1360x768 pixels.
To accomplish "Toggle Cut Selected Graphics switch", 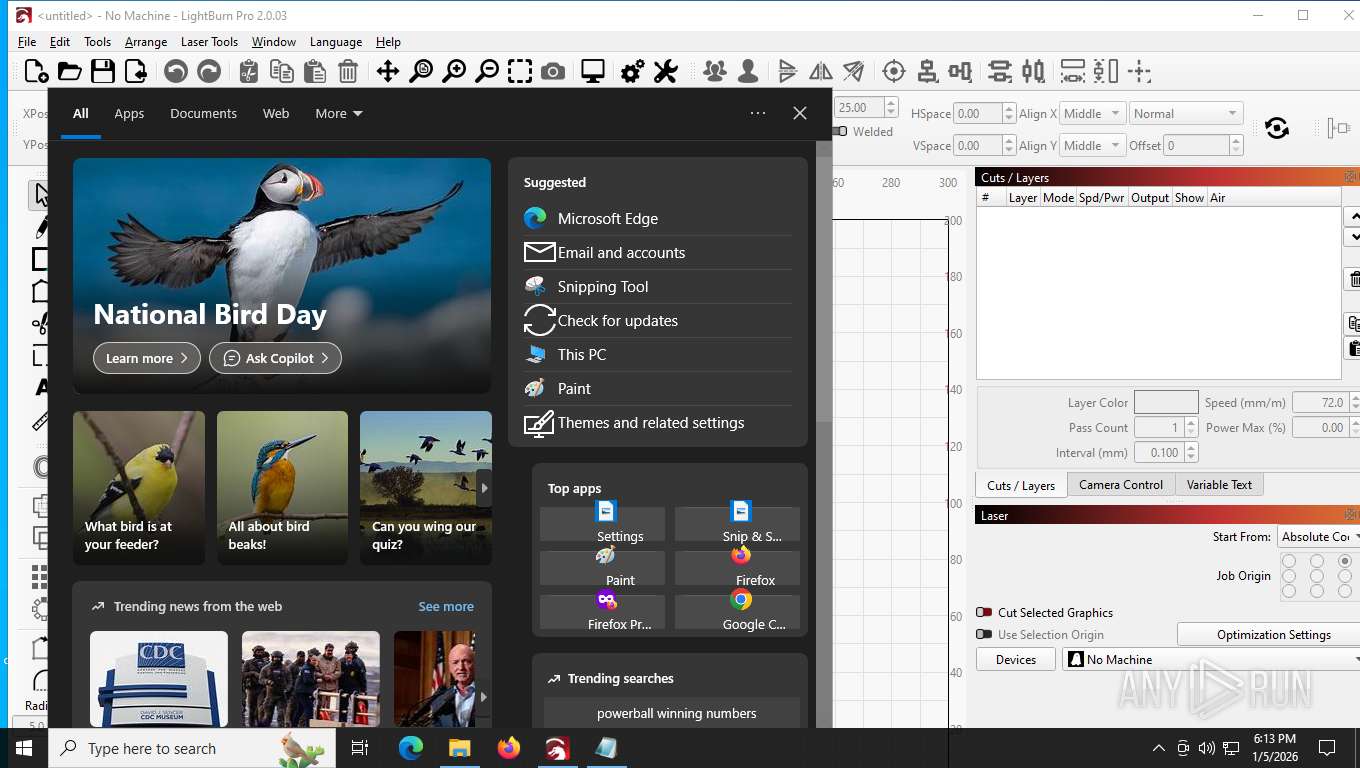I will tap(984, 612).
